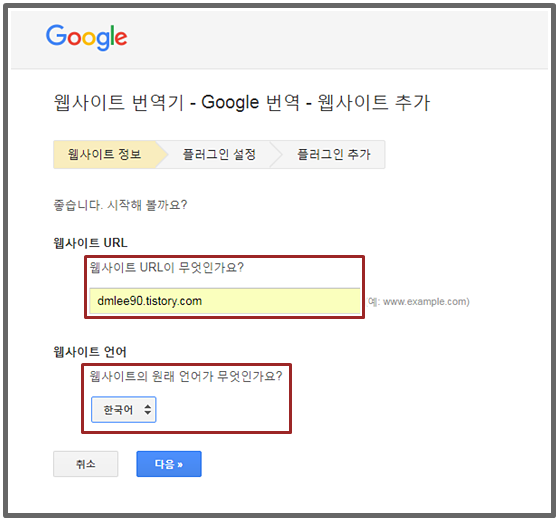559x521 pixels.
Task: Click the 웹사이트 언어 section label
Action: click(x=90, y=352)
